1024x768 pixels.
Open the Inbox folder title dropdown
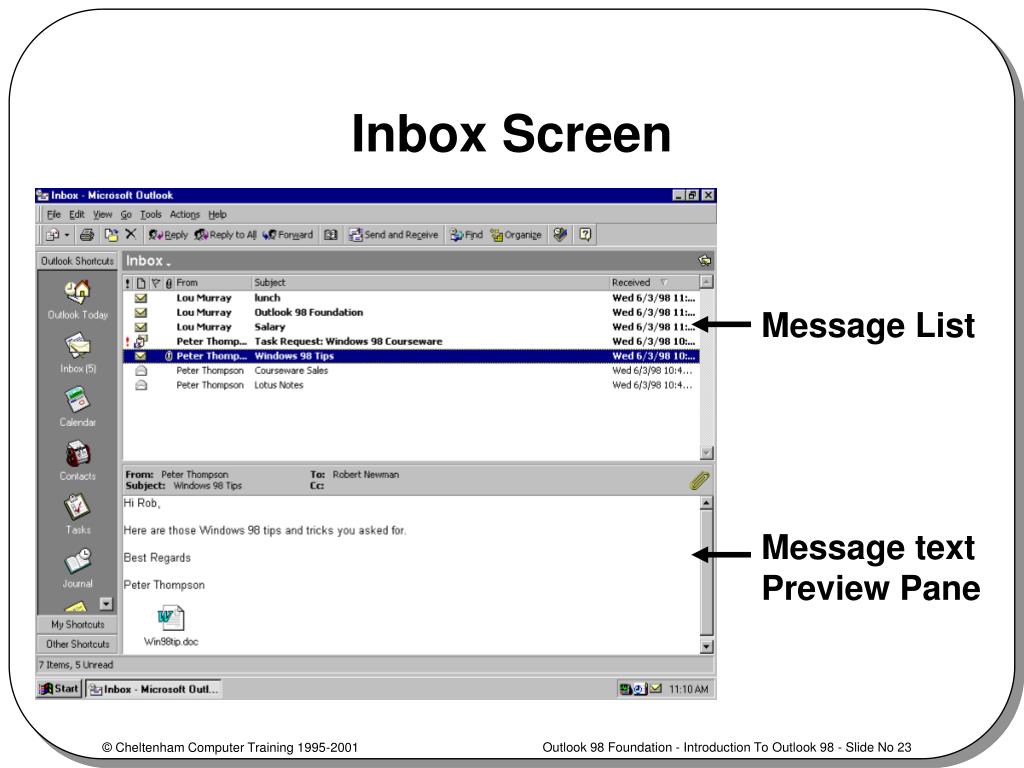click(148, 261)
